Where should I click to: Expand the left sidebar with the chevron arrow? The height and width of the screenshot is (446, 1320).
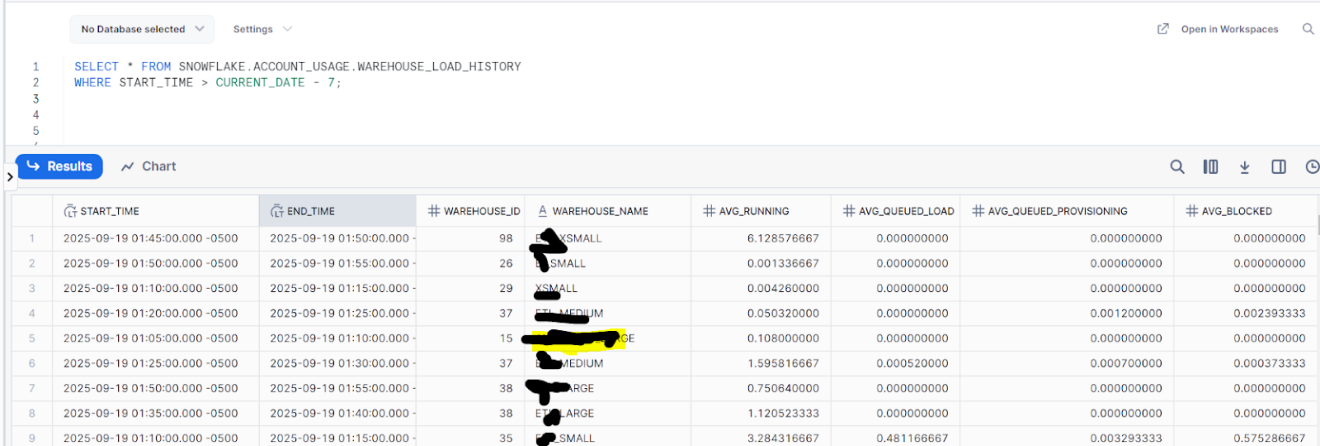[10, 177]
